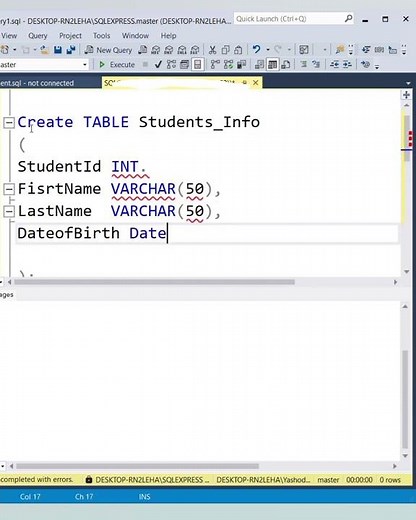The image size is (416, 520).
Task: Open the Window menu
Action: [x=135, y=36]
